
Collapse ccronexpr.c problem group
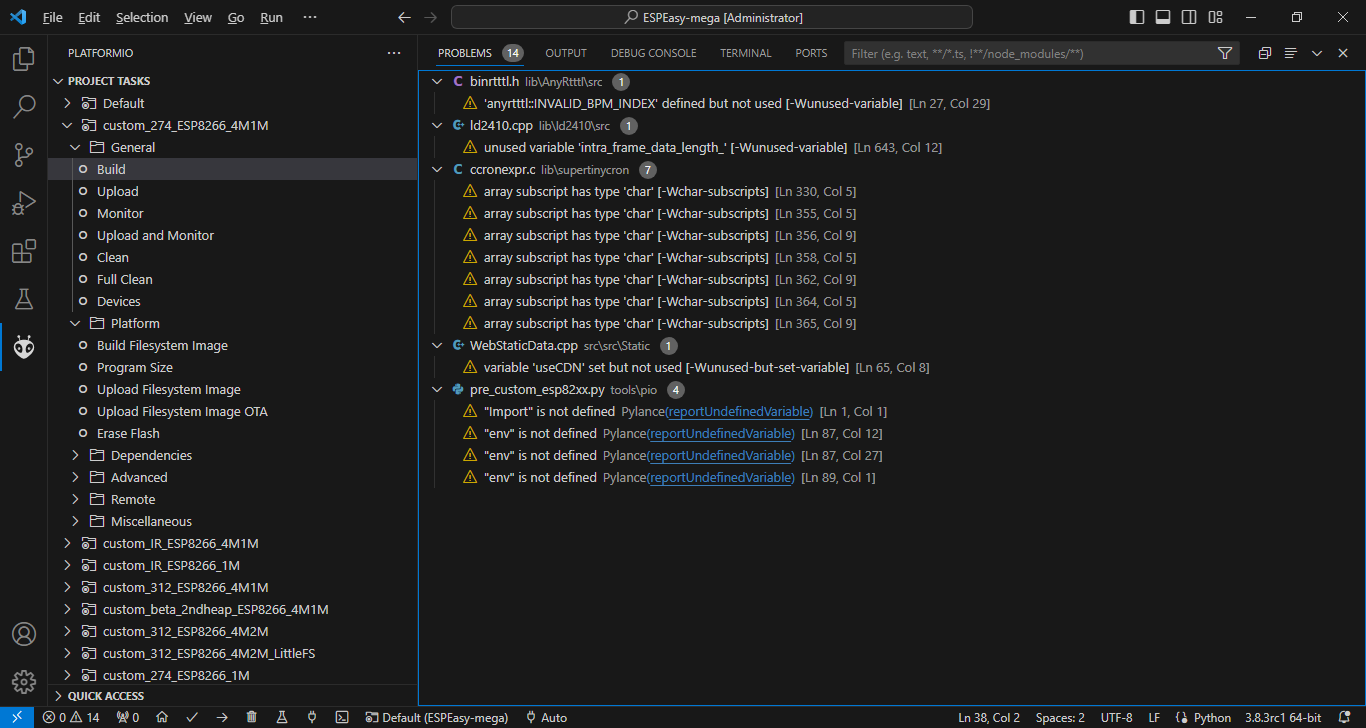coord(437,169)
